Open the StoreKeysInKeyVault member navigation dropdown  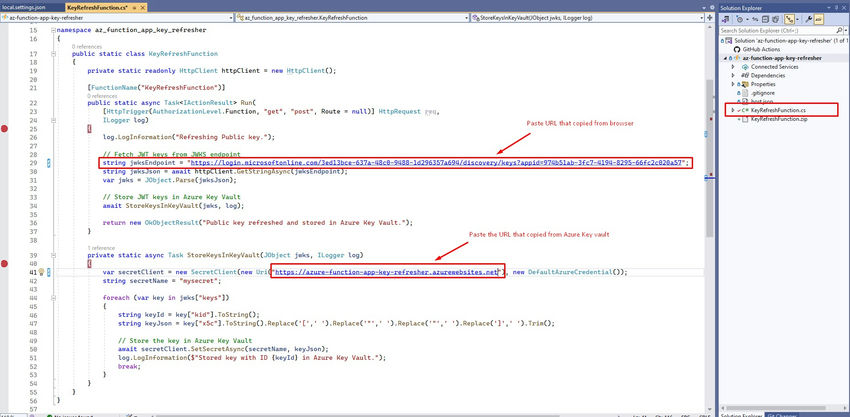point(588,18)
